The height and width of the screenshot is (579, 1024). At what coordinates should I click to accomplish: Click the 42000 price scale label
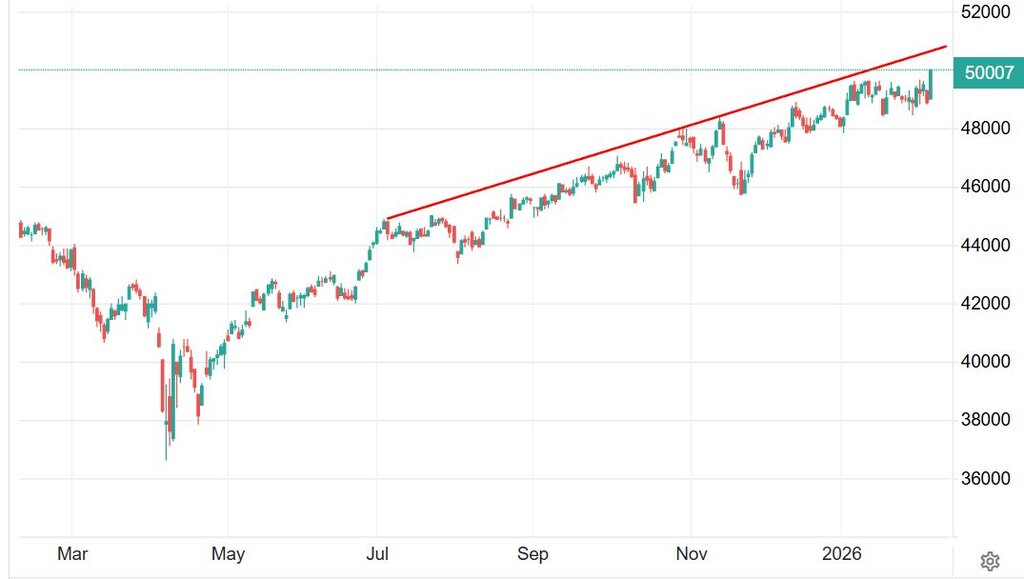[x=987, y=303]
